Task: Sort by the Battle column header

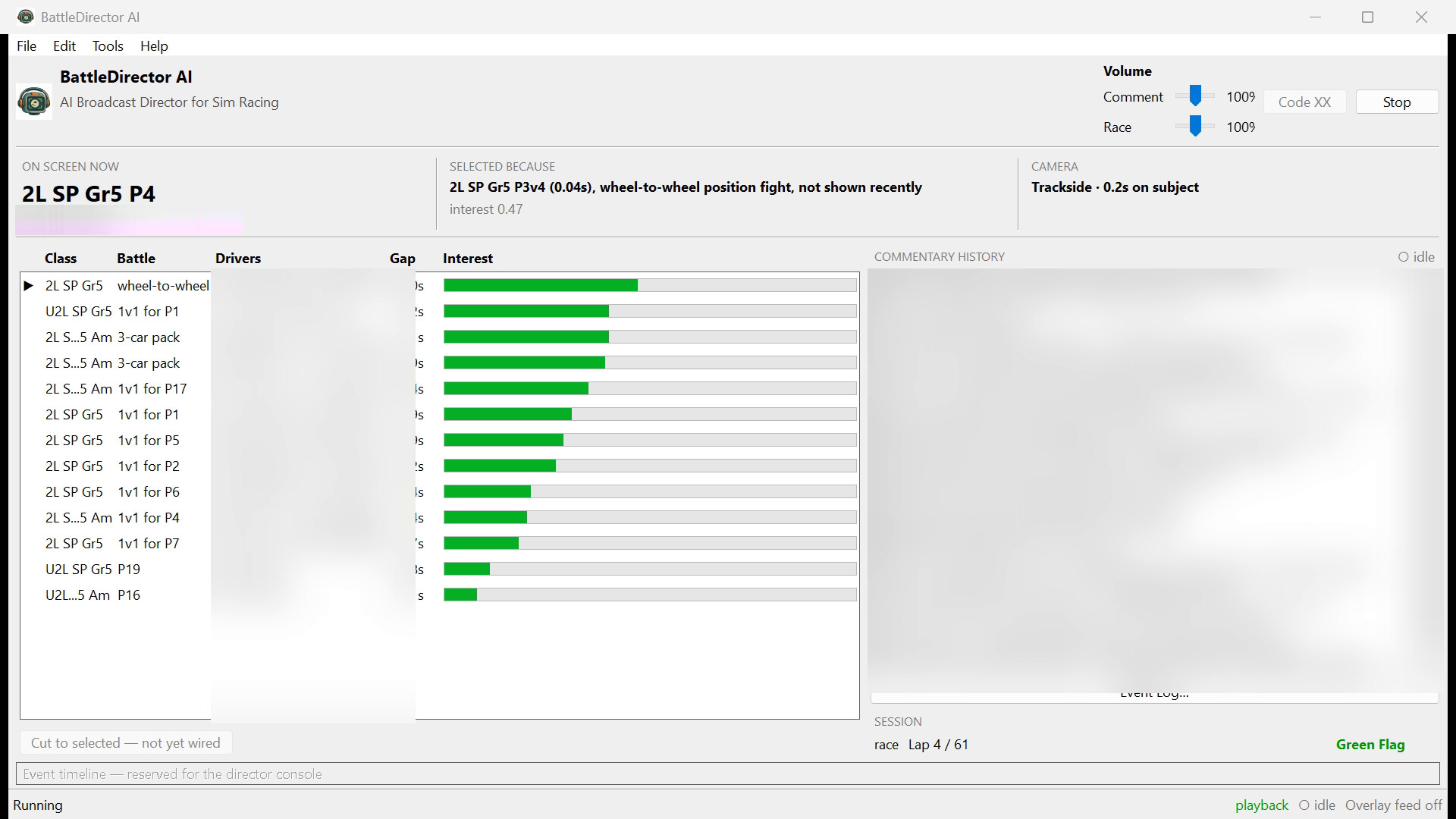Action: [136, 259]
